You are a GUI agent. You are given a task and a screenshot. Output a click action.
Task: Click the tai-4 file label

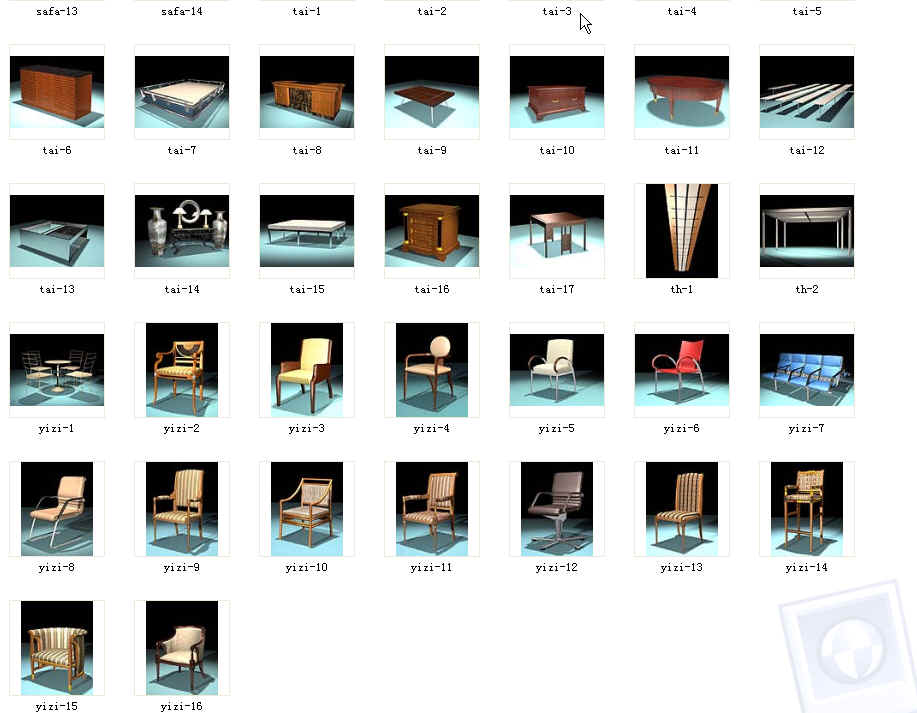(x=682, y=11)
